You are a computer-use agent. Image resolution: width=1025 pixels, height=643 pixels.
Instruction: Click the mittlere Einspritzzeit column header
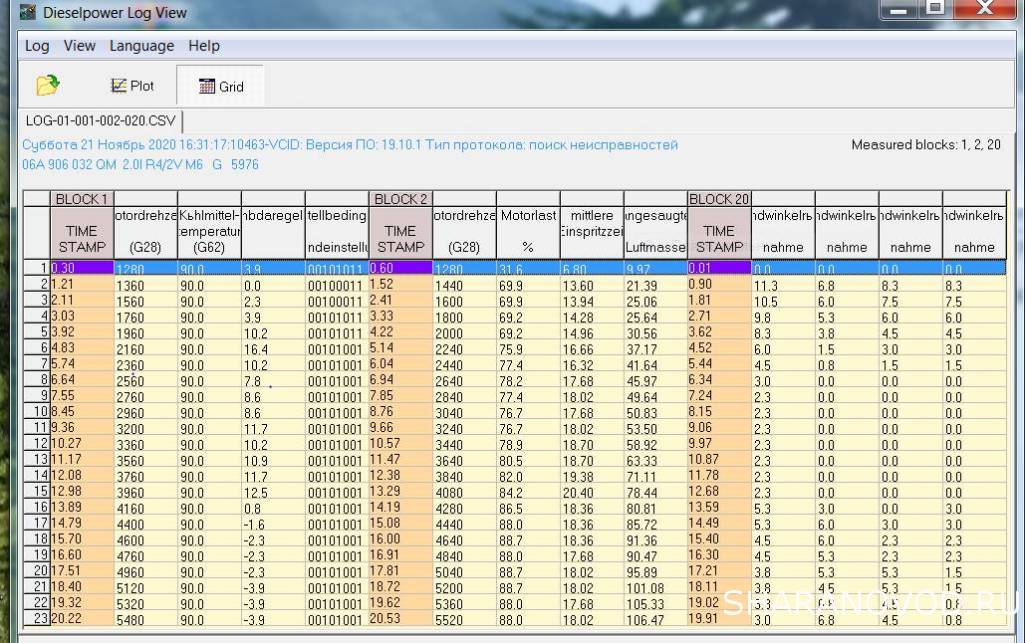(591, 231)
